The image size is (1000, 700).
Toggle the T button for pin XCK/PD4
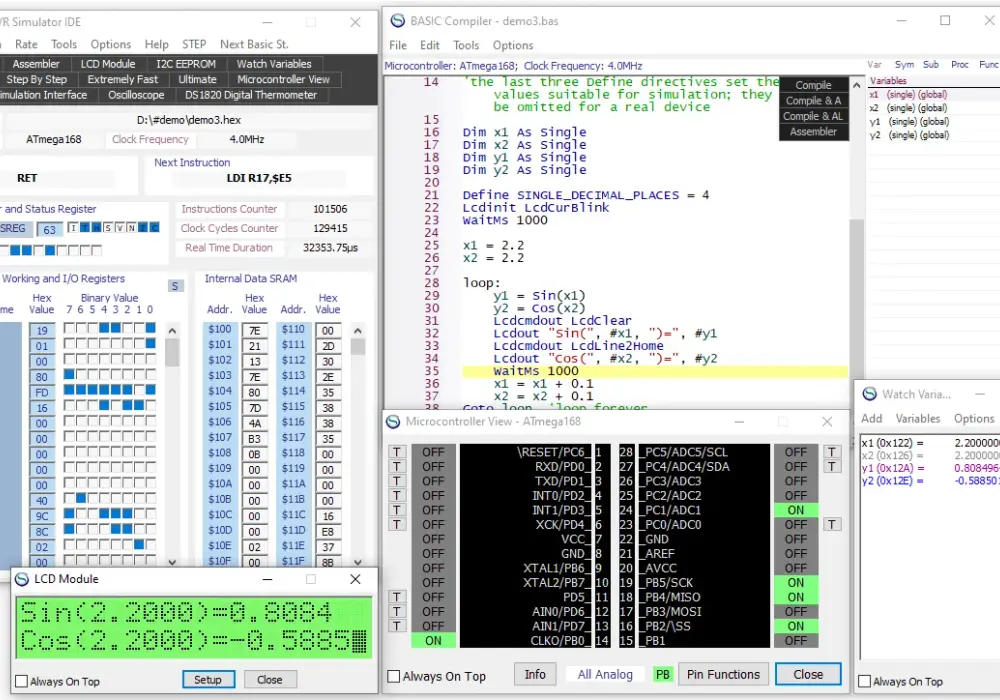tap(397, 525)
